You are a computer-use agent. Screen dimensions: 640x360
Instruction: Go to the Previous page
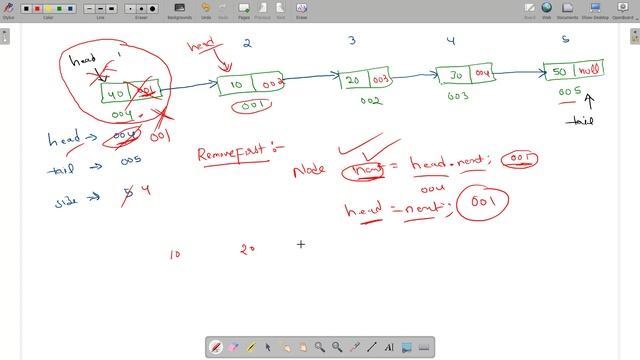click(262, 10)
